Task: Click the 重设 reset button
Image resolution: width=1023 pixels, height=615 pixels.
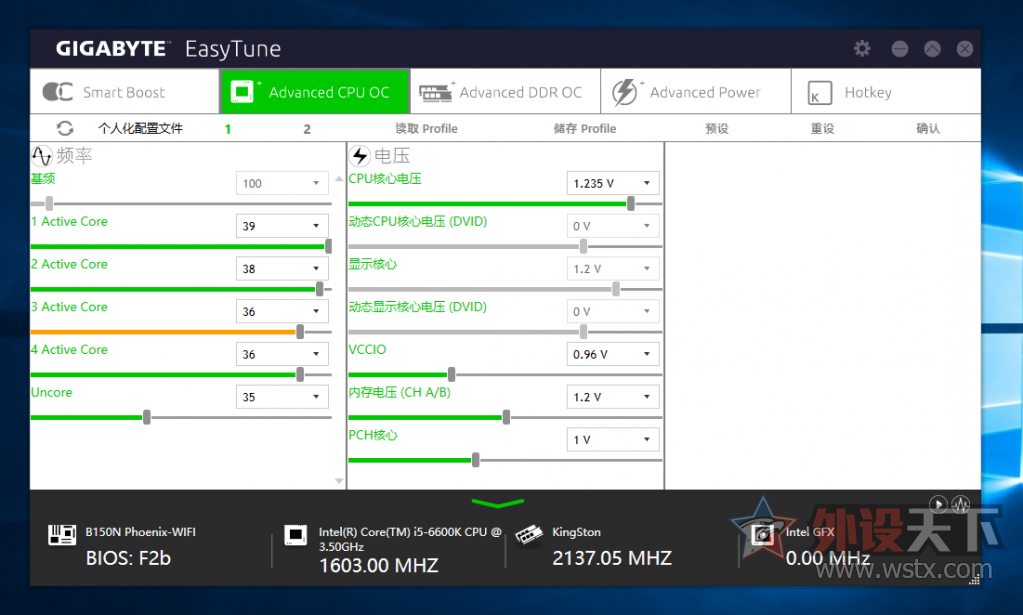Action: [822, 128]
